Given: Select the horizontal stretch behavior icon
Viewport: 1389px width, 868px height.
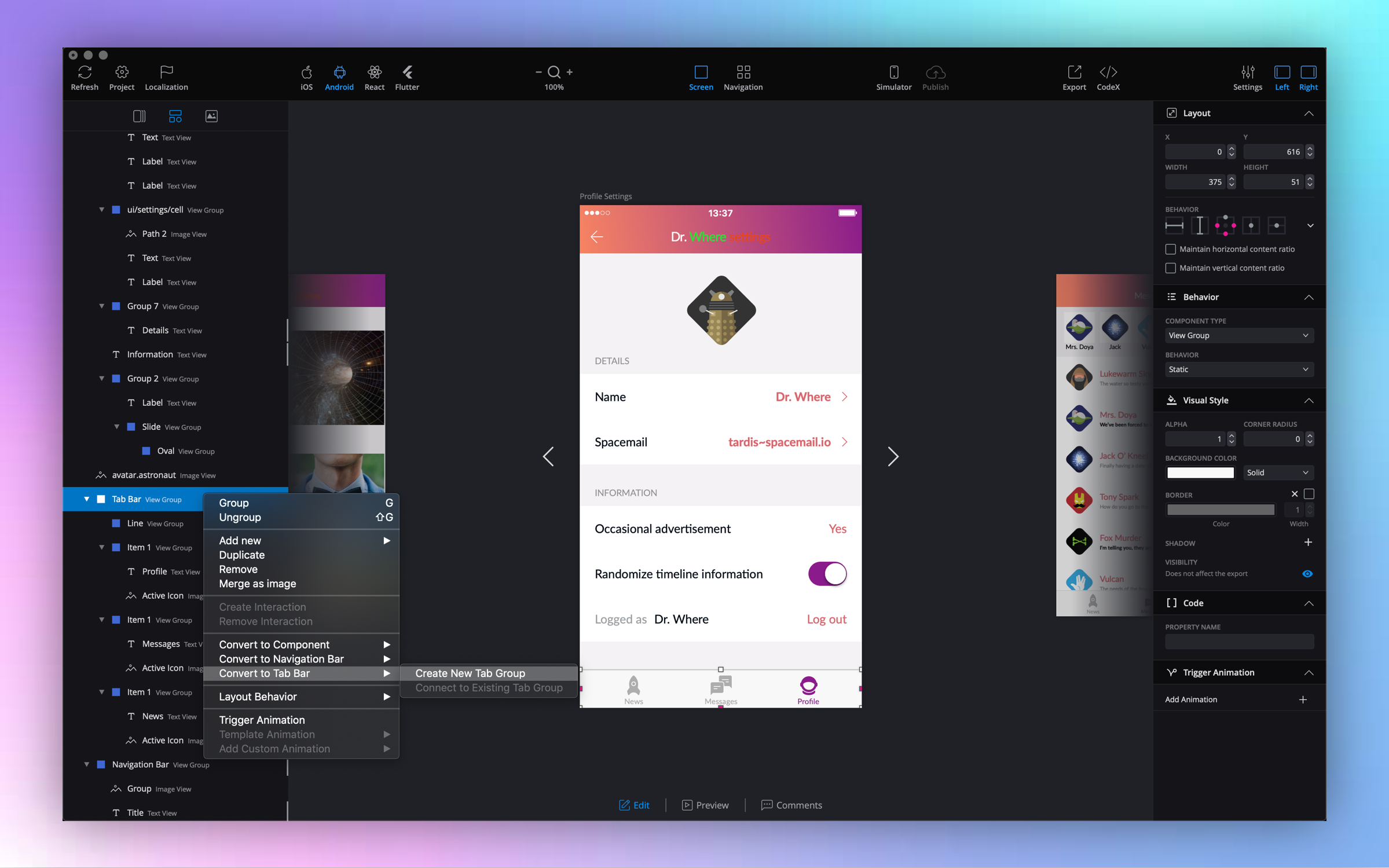Looking at the screenshot, I should pyautogui.click(x=1174, y=225).
